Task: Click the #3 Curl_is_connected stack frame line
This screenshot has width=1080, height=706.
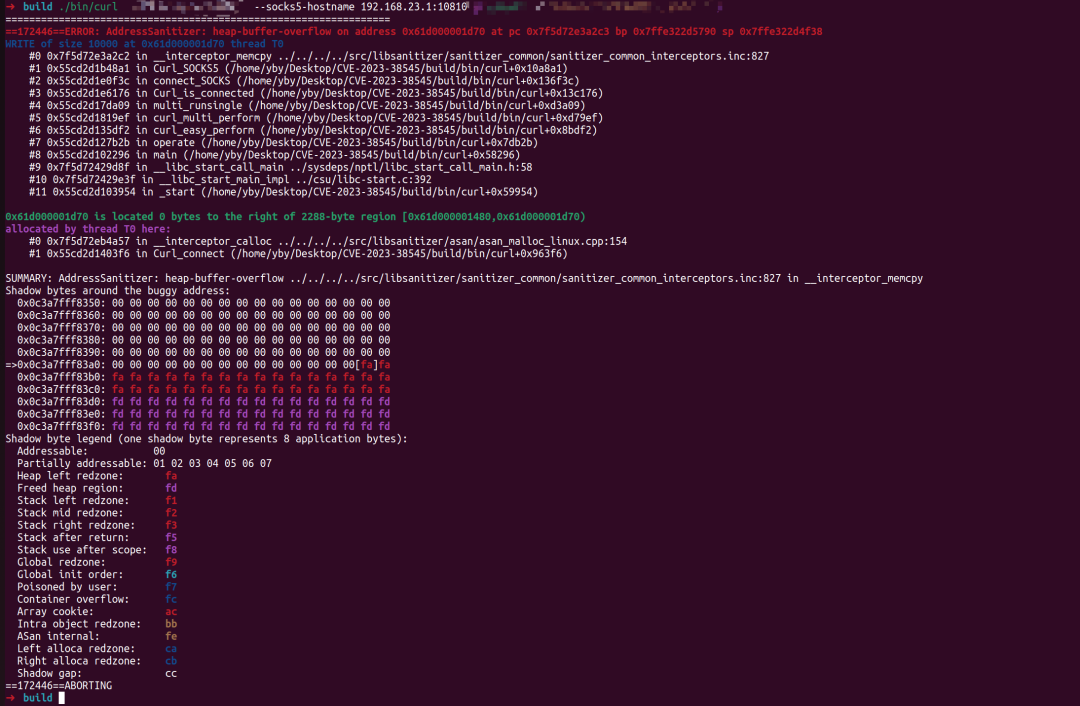Action: coord(316,94)
